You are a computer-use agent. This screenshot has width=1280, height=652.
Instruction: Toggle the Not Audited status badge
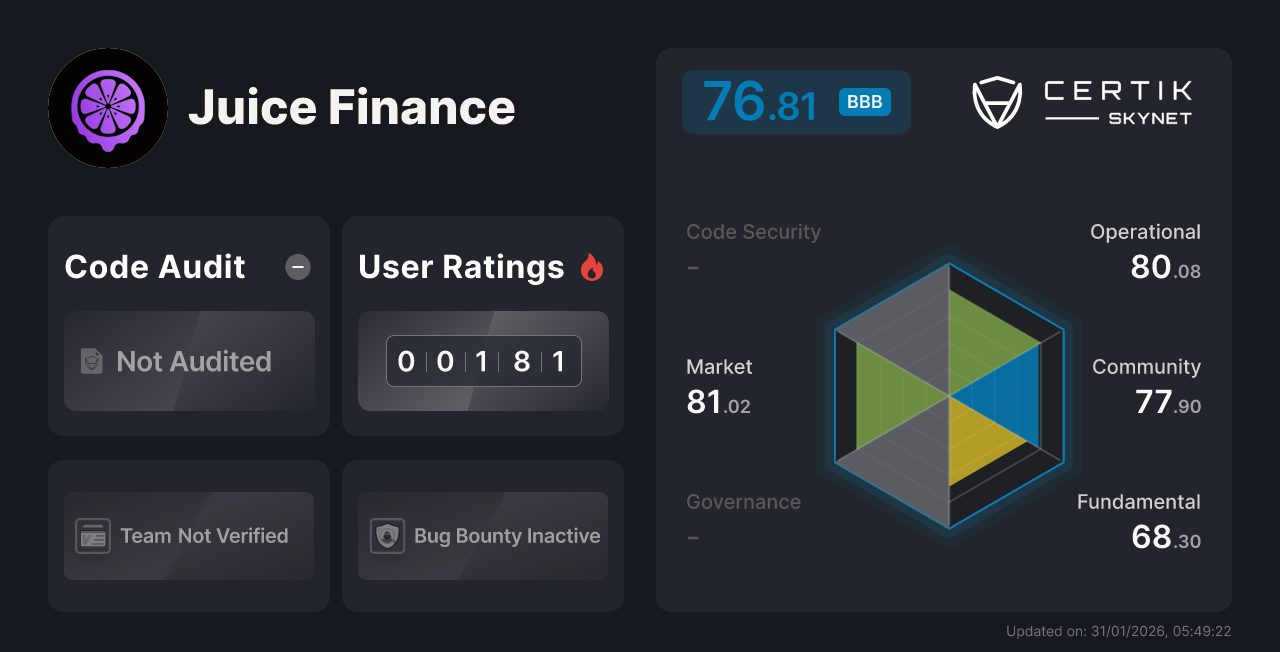(189, 362)
